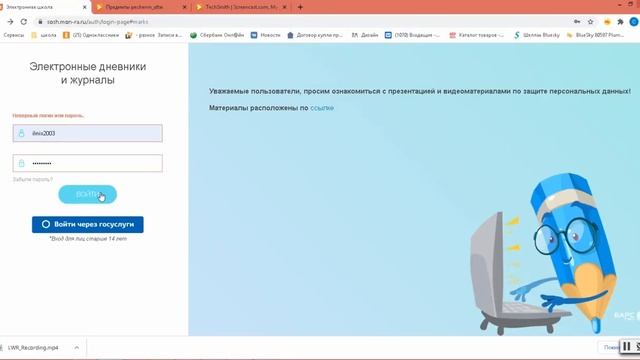Image resolution: width=640 pixels, height=360 pixels.
Task: Switch to the Электронная школа tab
Action: tap(29, 7)
